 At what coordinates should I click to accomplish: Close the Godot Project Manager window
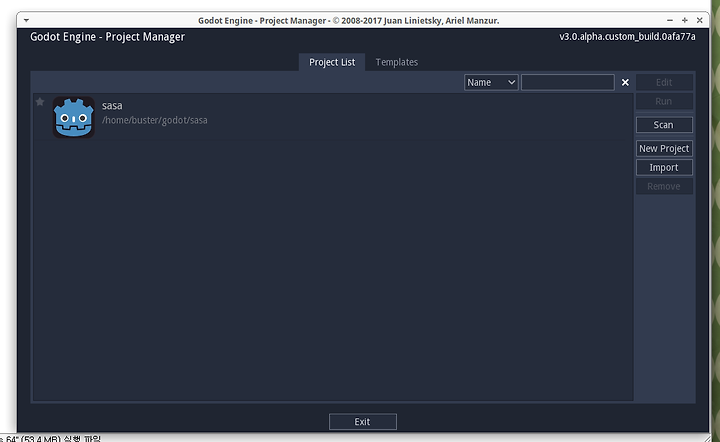(699, 20)
